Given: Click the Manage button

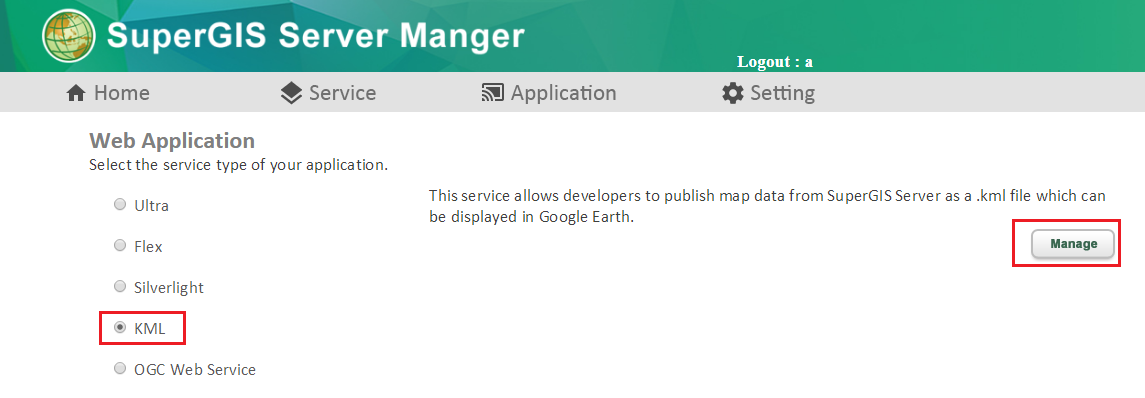Looking at the screenshot, I should click(1073, 244).
